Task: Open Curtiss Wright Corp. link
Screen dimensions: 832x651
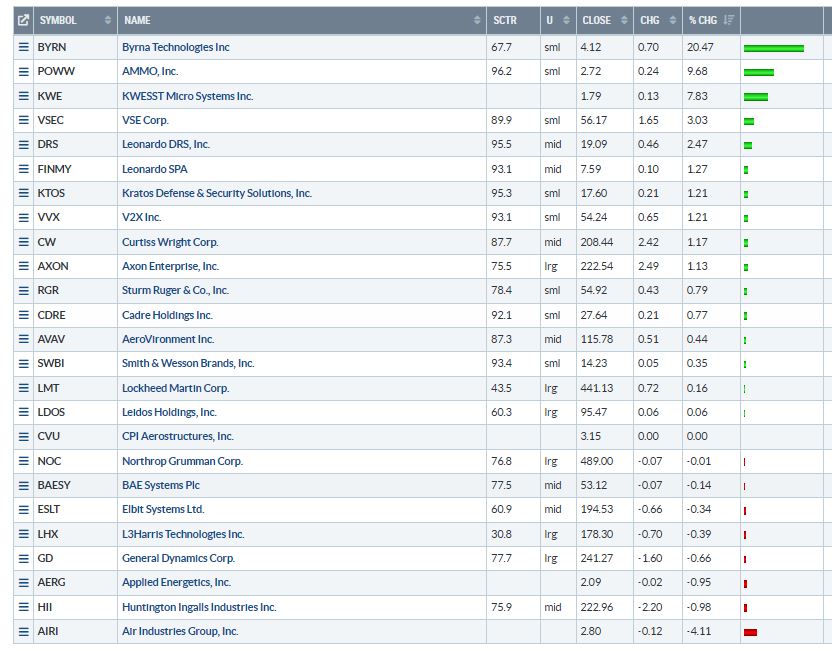Action: click(170, 242)
